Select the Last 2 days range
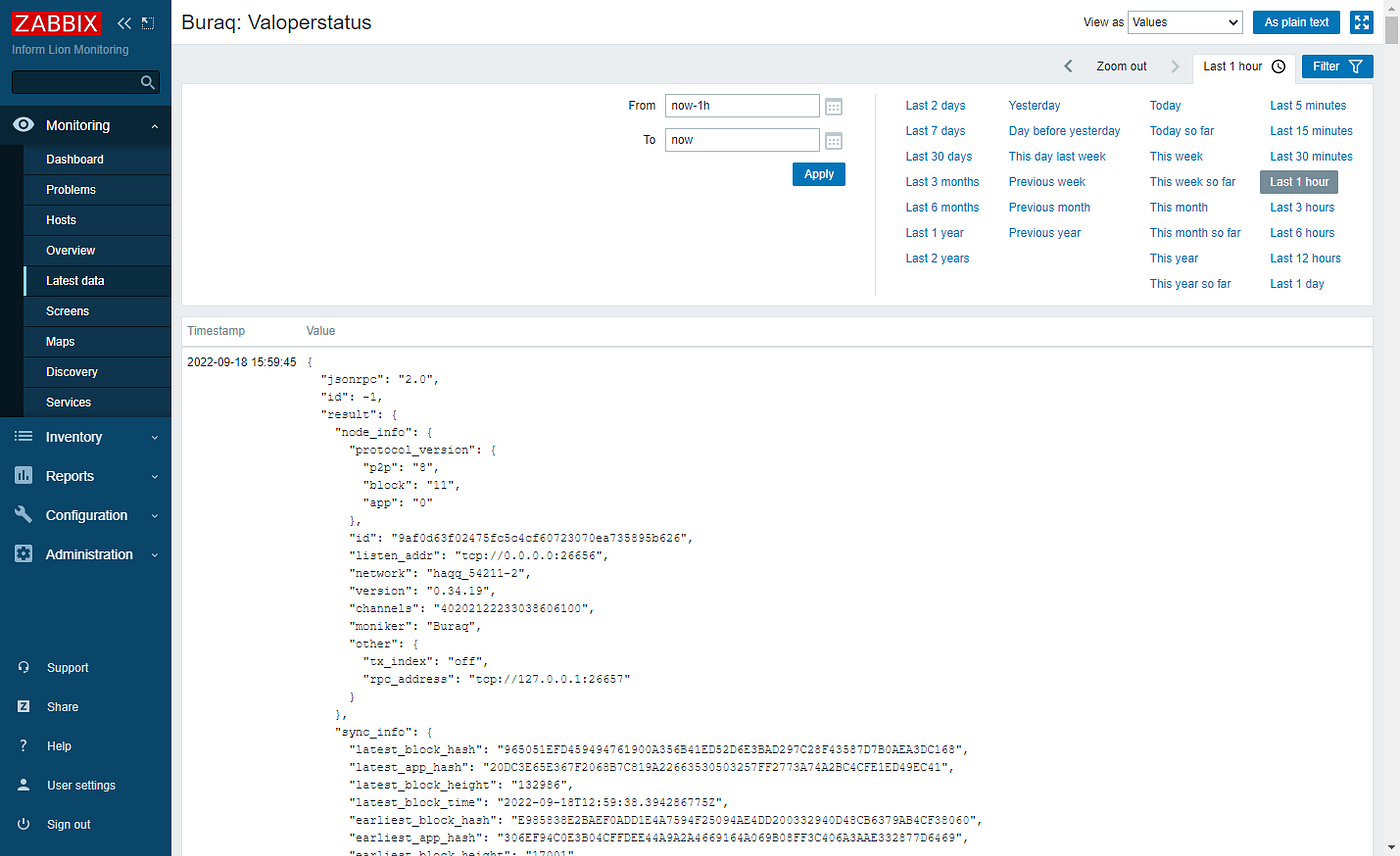The image size is (1400, 856). click(x=936, y=105)
